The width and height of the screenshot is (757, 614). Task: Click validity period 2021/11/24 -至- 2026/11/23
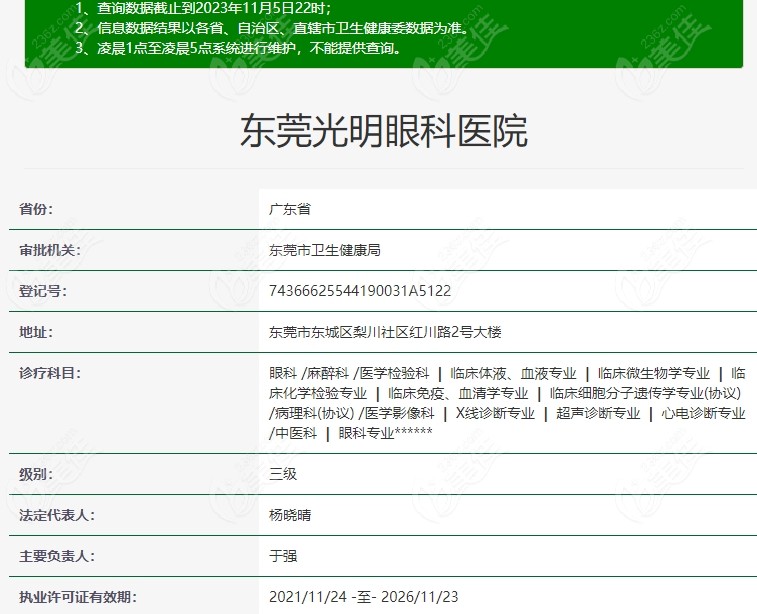pos(364,597)
